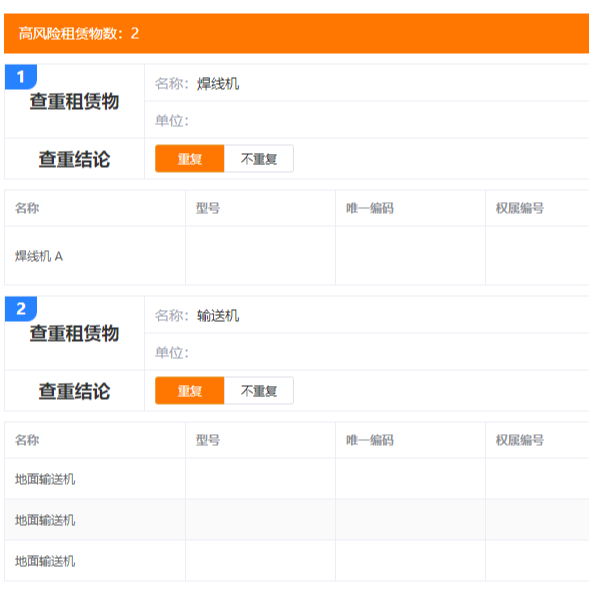
Task: Click 型号 column header in first table
Action: pyautogui.click(x=208, y=208)
